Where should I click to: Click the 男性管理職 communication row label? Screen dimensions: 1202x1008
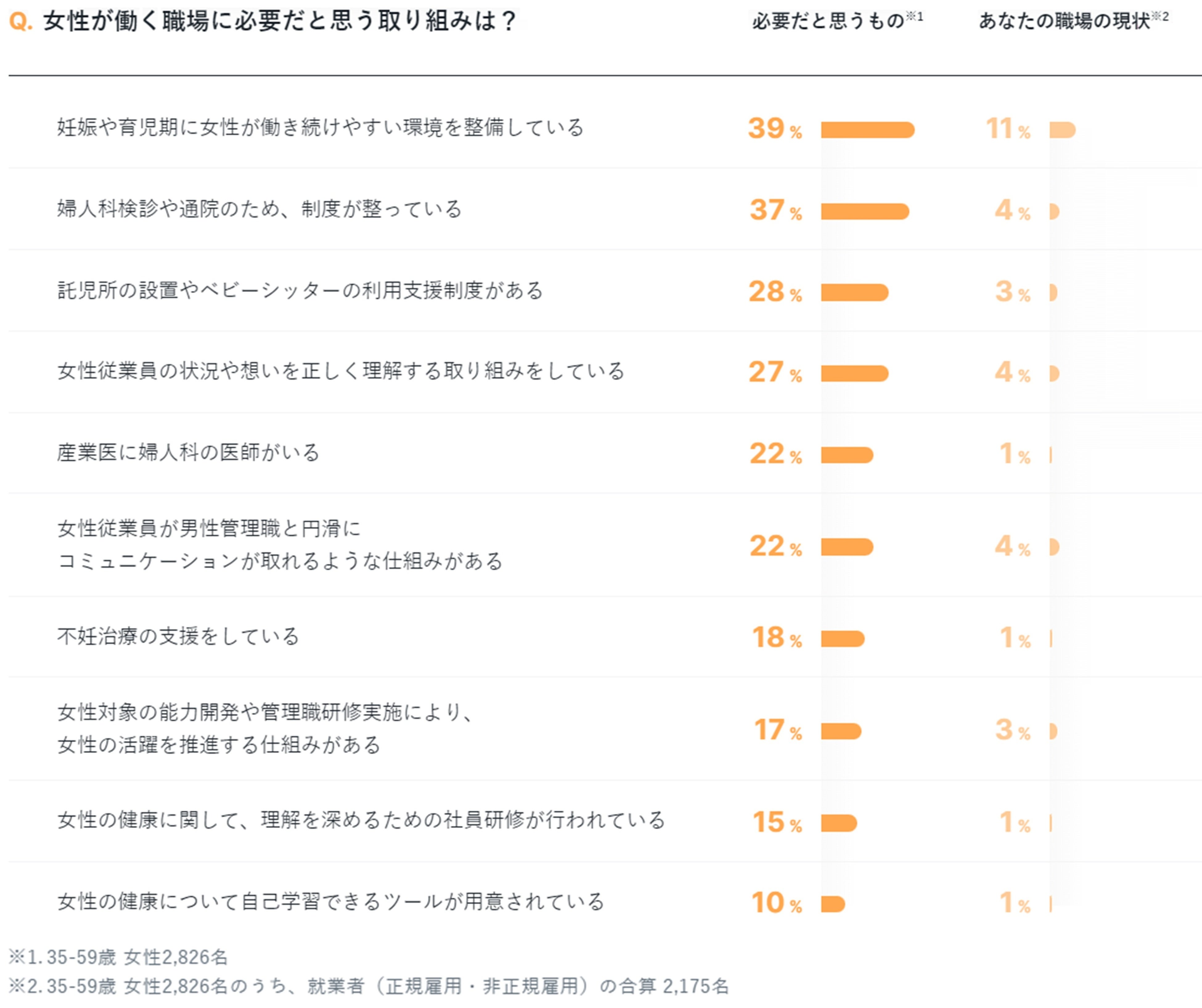tap(280, 545)
